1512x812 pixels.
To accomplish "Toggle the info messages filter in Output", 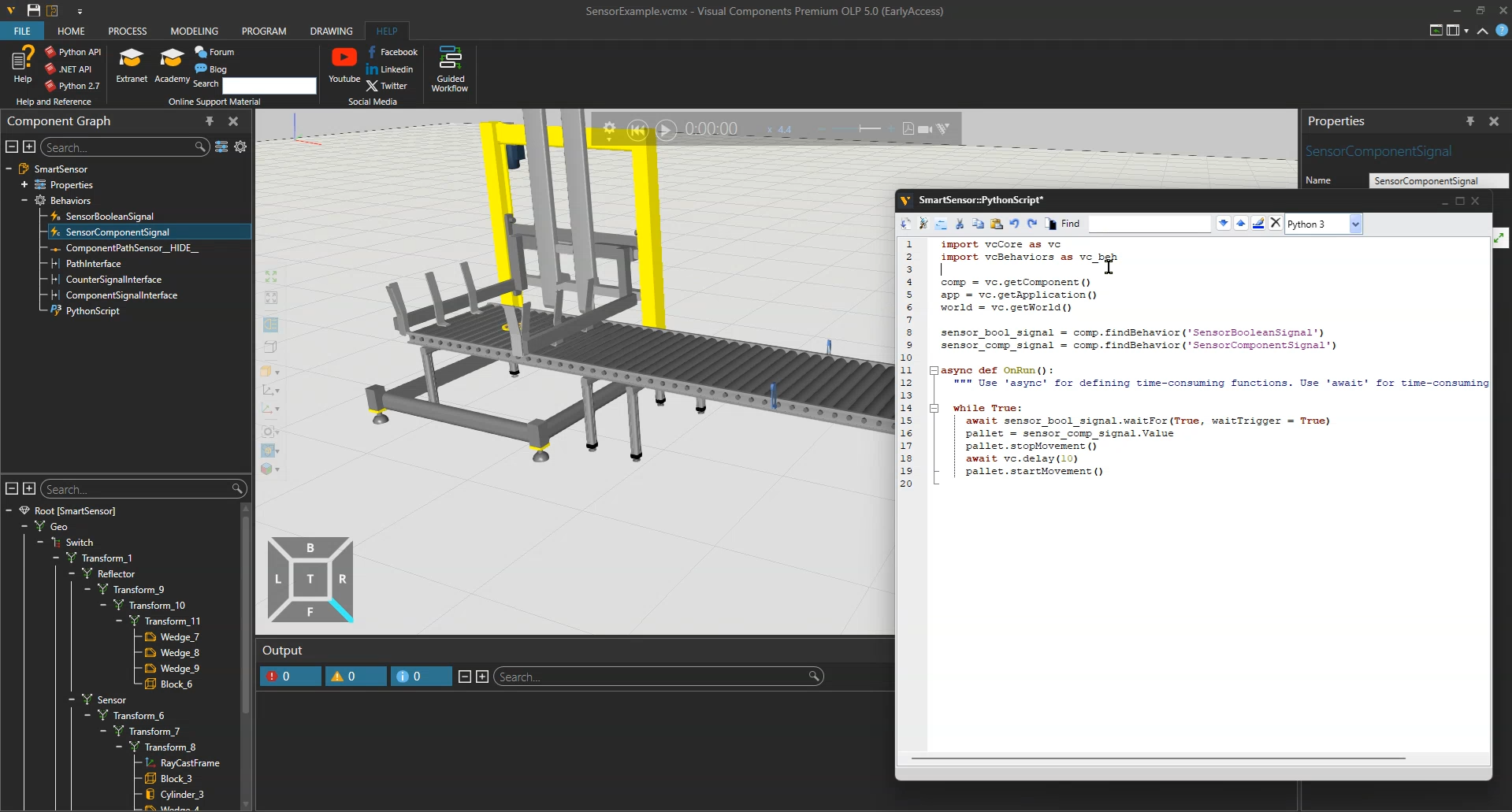I will click(x=421, y=677).
